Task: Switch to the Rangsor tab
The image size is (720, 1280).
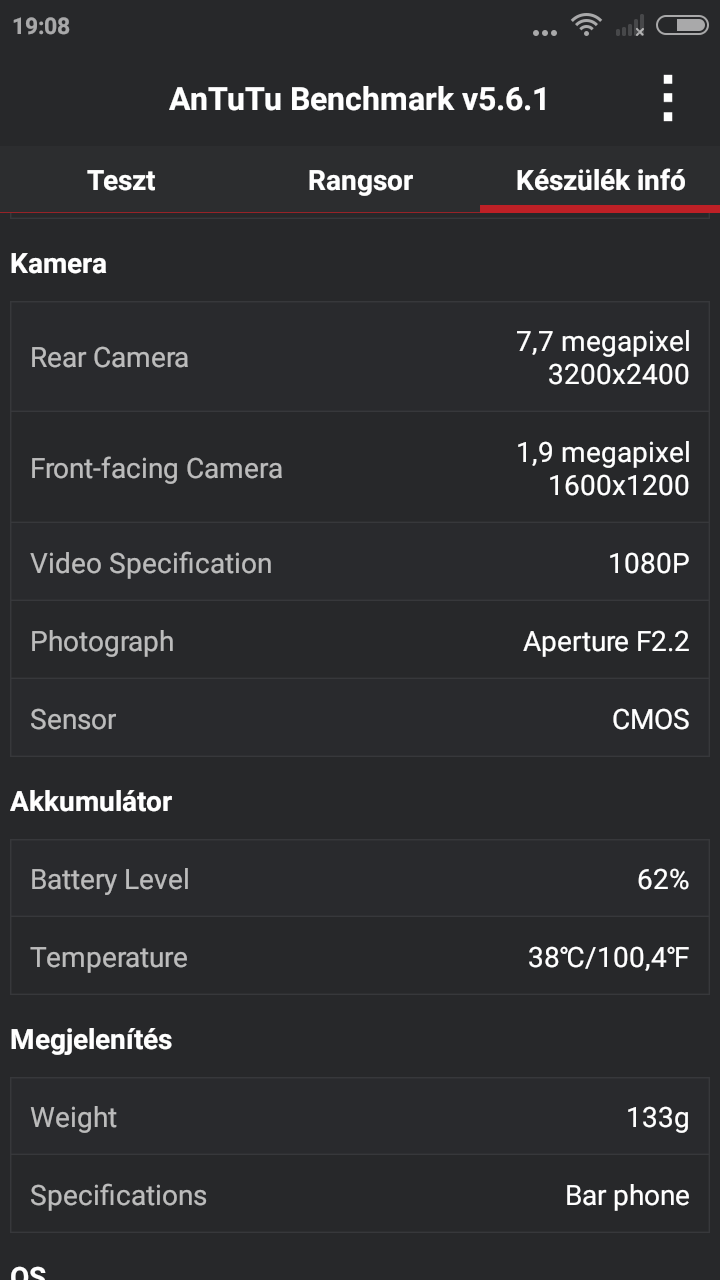Action: (x=360, y=181)
